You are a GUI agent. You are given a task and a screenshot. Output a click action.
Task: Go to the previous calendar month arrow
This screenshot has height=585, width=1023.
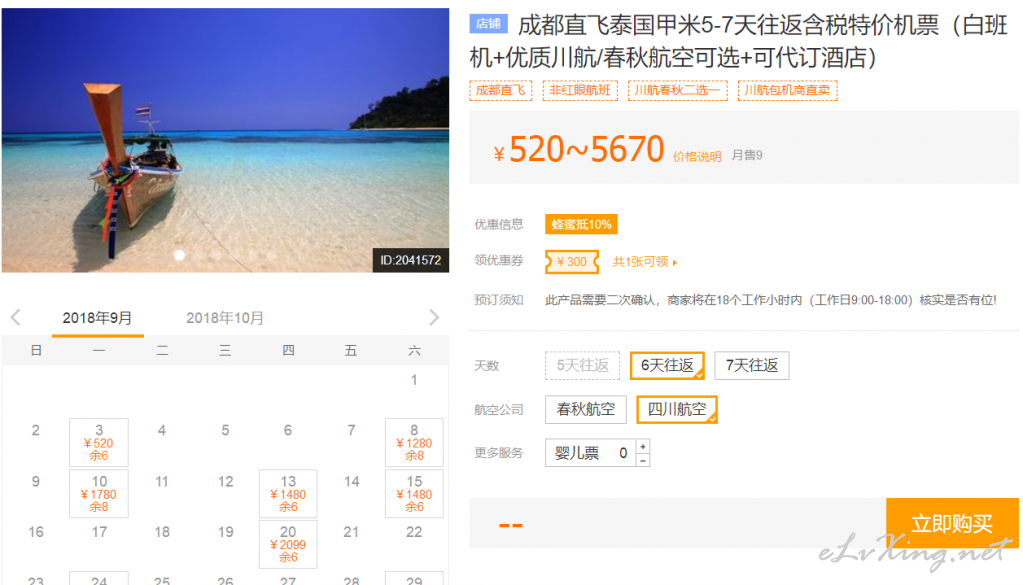16,318
